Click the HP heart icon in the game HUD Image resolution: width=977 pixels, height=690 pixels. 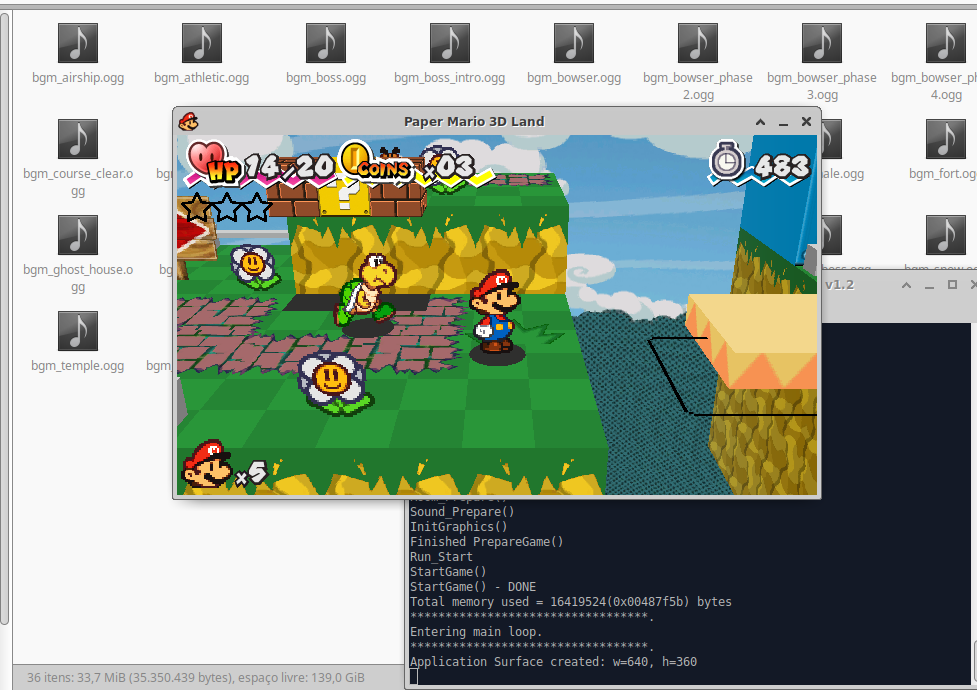click(206, 156)
